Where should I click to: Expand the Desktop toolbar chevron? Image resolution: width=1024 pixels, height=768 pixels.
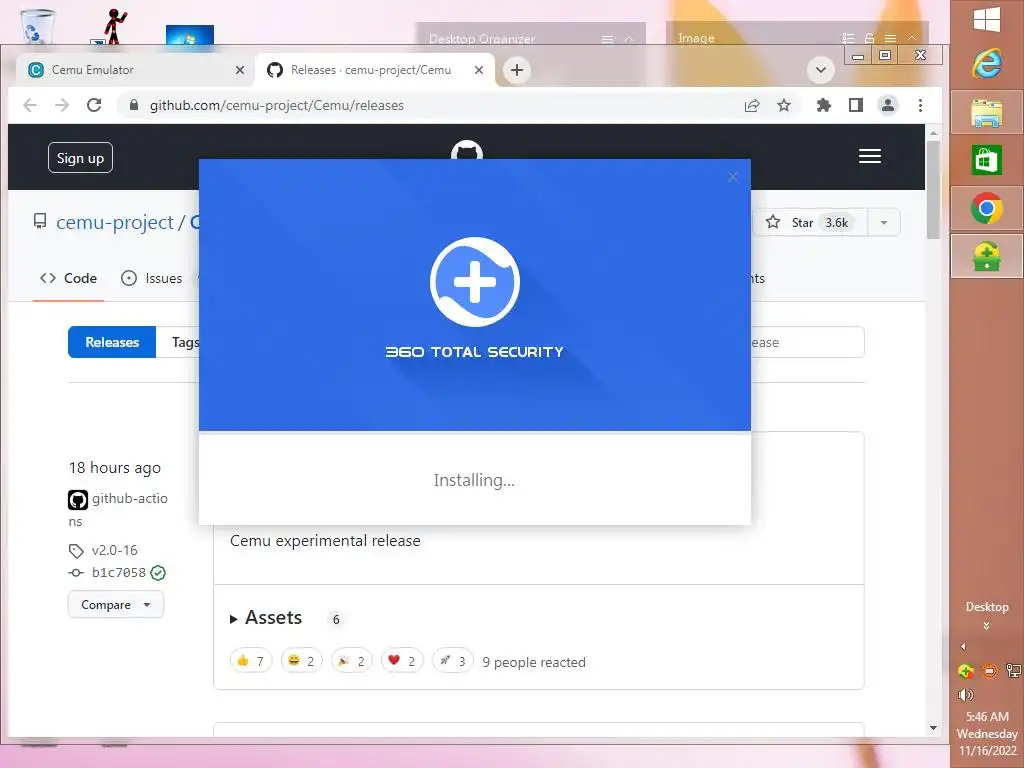tap(986, 626)
